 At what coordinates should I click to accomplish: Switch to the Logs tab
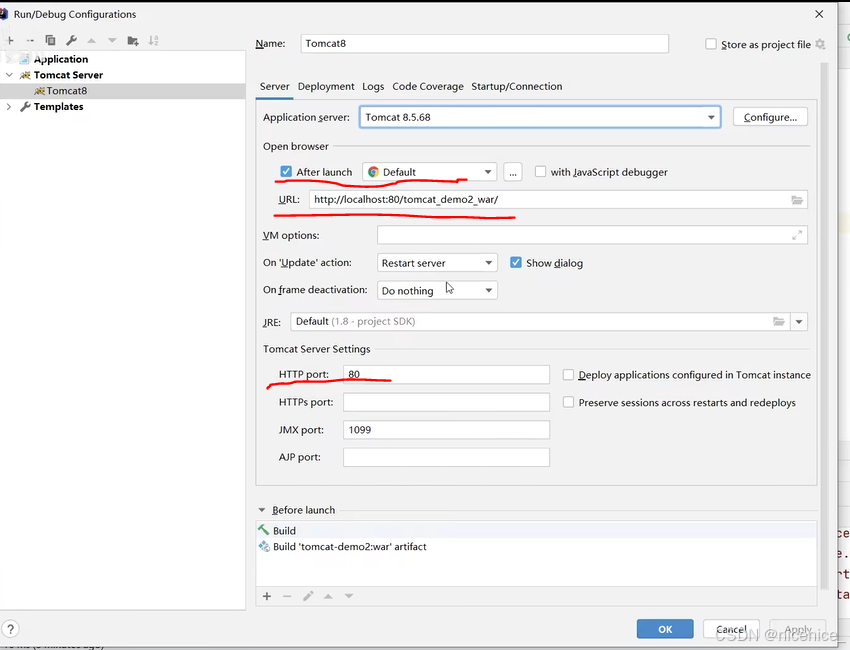pyautogui.click(x=373, y=86)
